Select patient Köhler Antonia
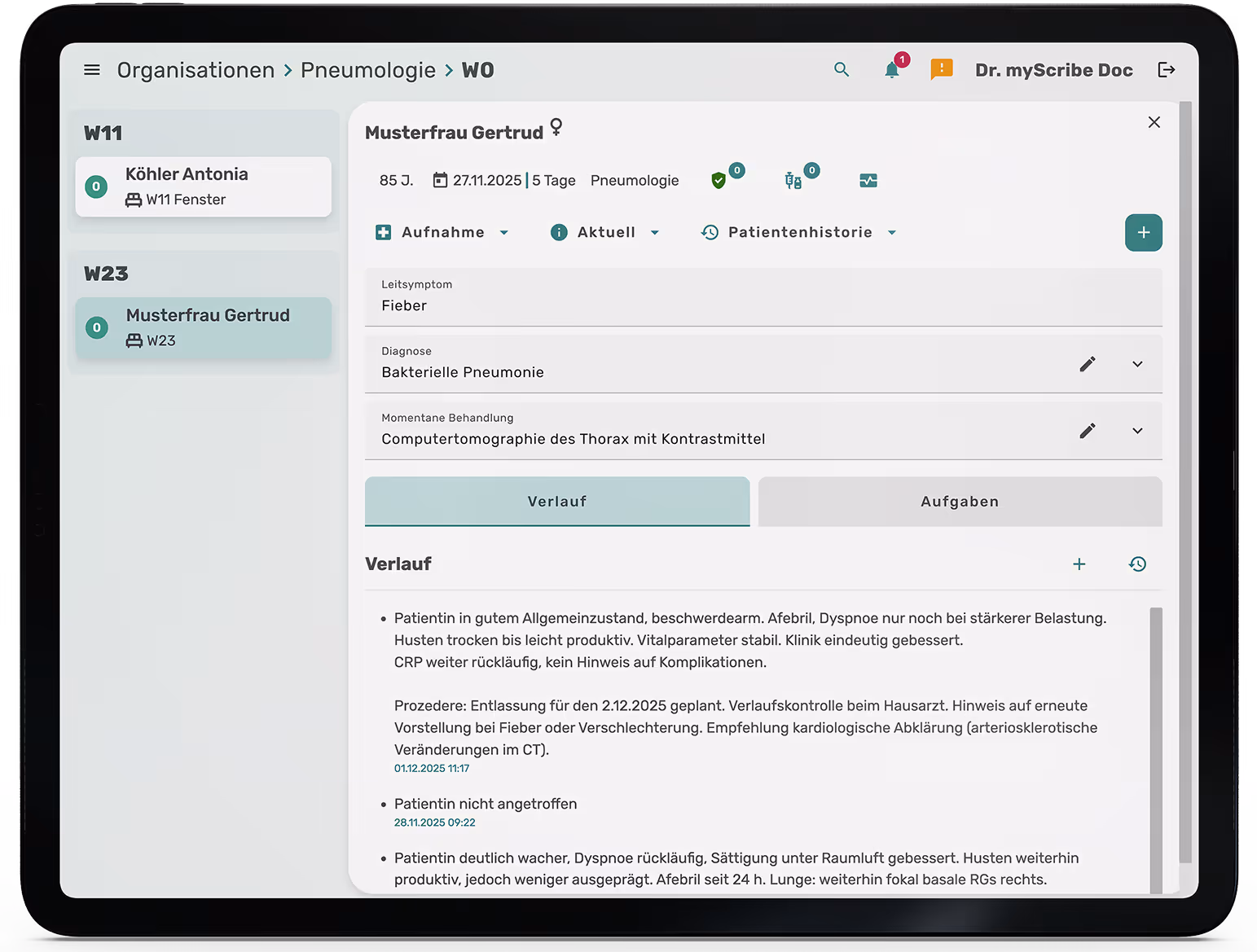 203,186
